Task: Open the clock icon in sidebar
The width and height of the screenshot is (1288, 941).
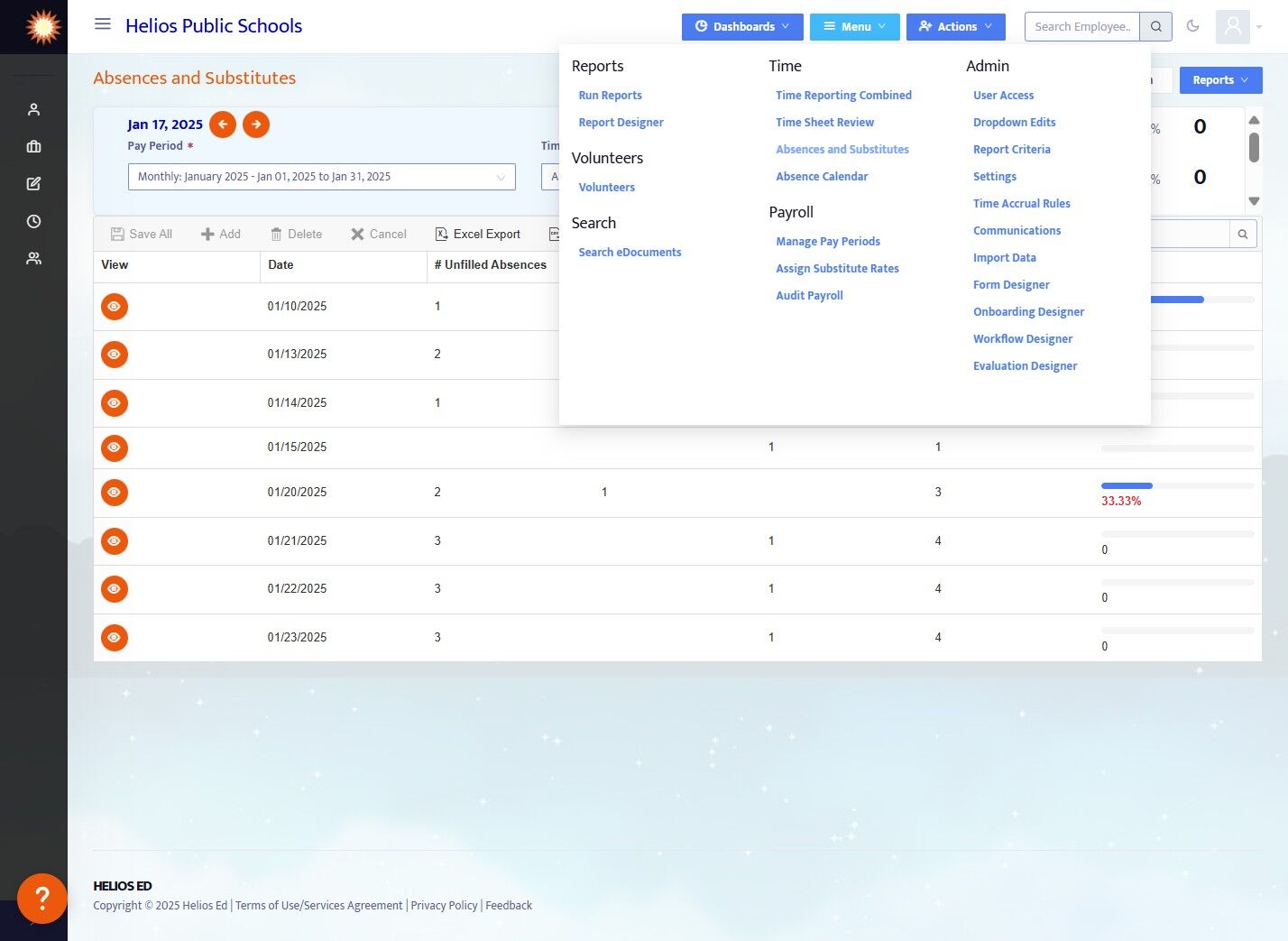Action: (x=34, y=221)
